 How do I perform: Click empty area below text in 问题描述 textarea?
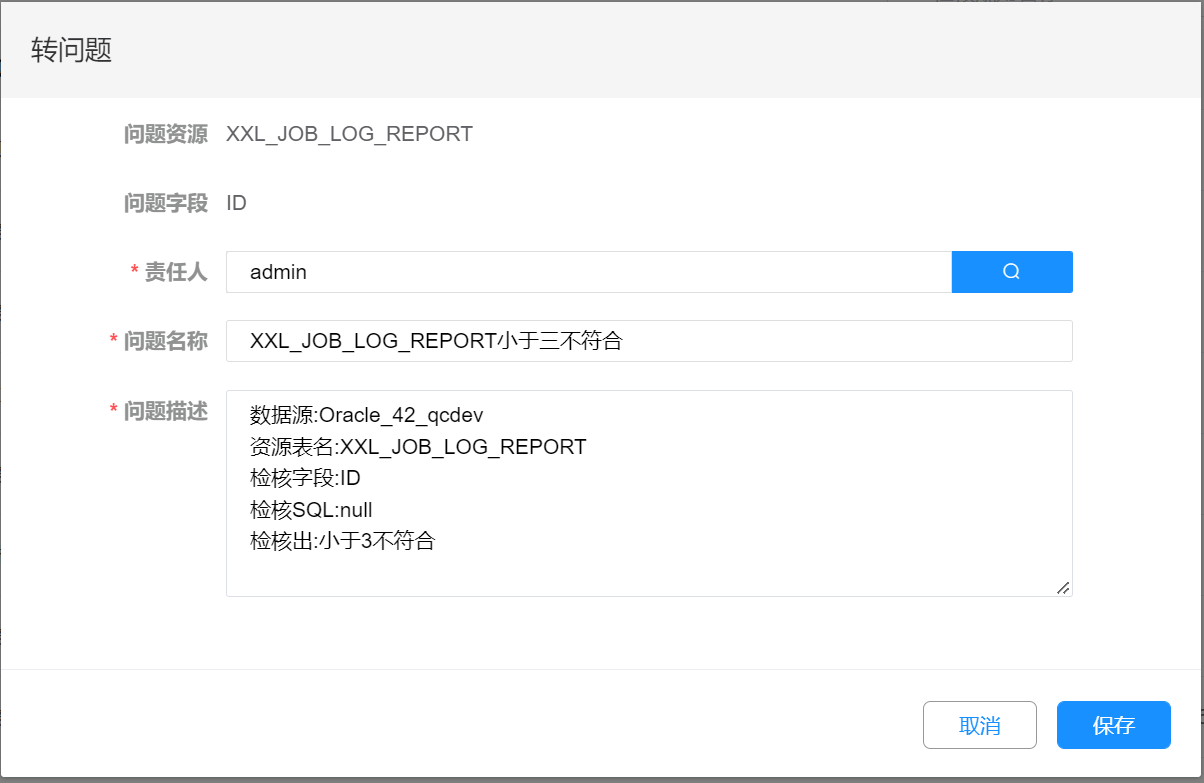tap(648, 574)
